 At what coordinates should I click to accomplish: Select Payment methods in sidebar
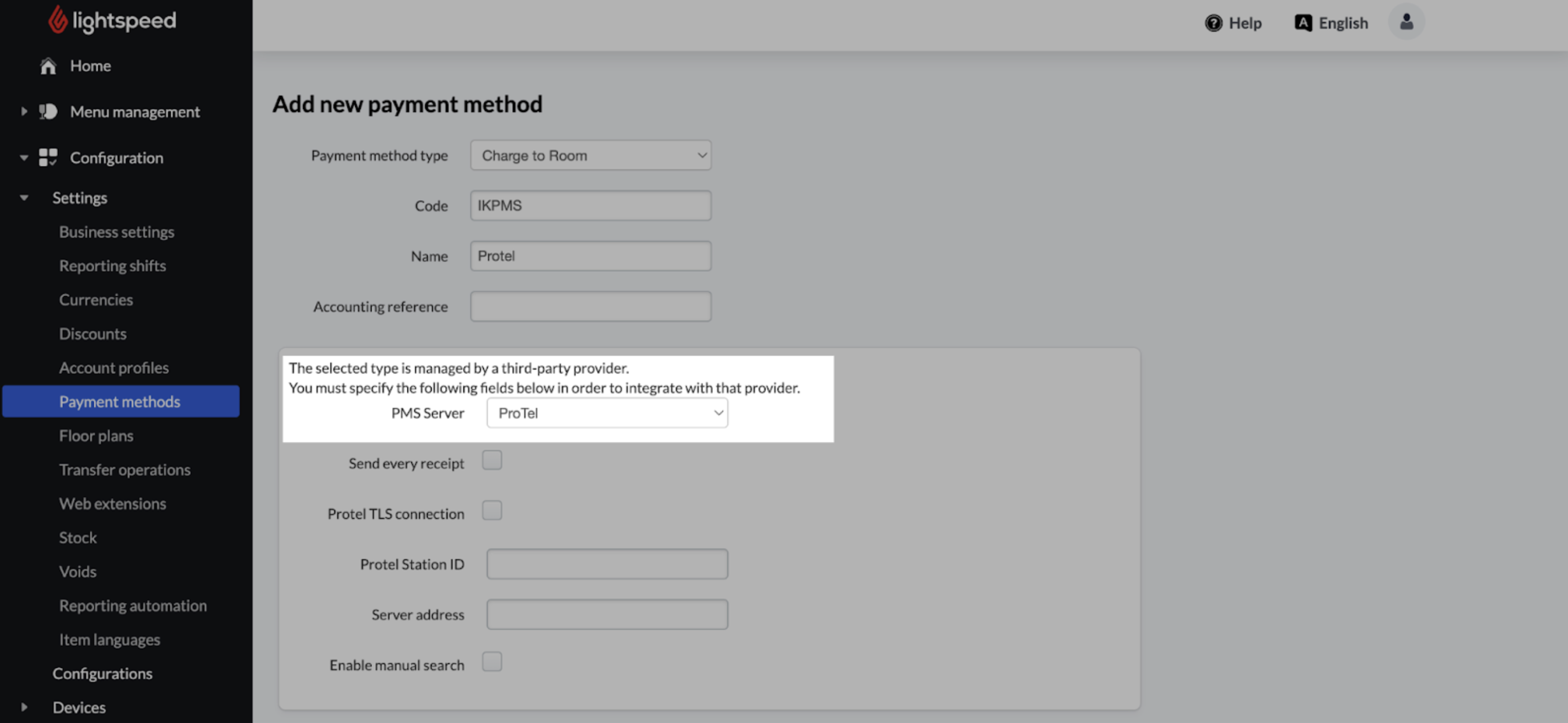coord(120,401)
